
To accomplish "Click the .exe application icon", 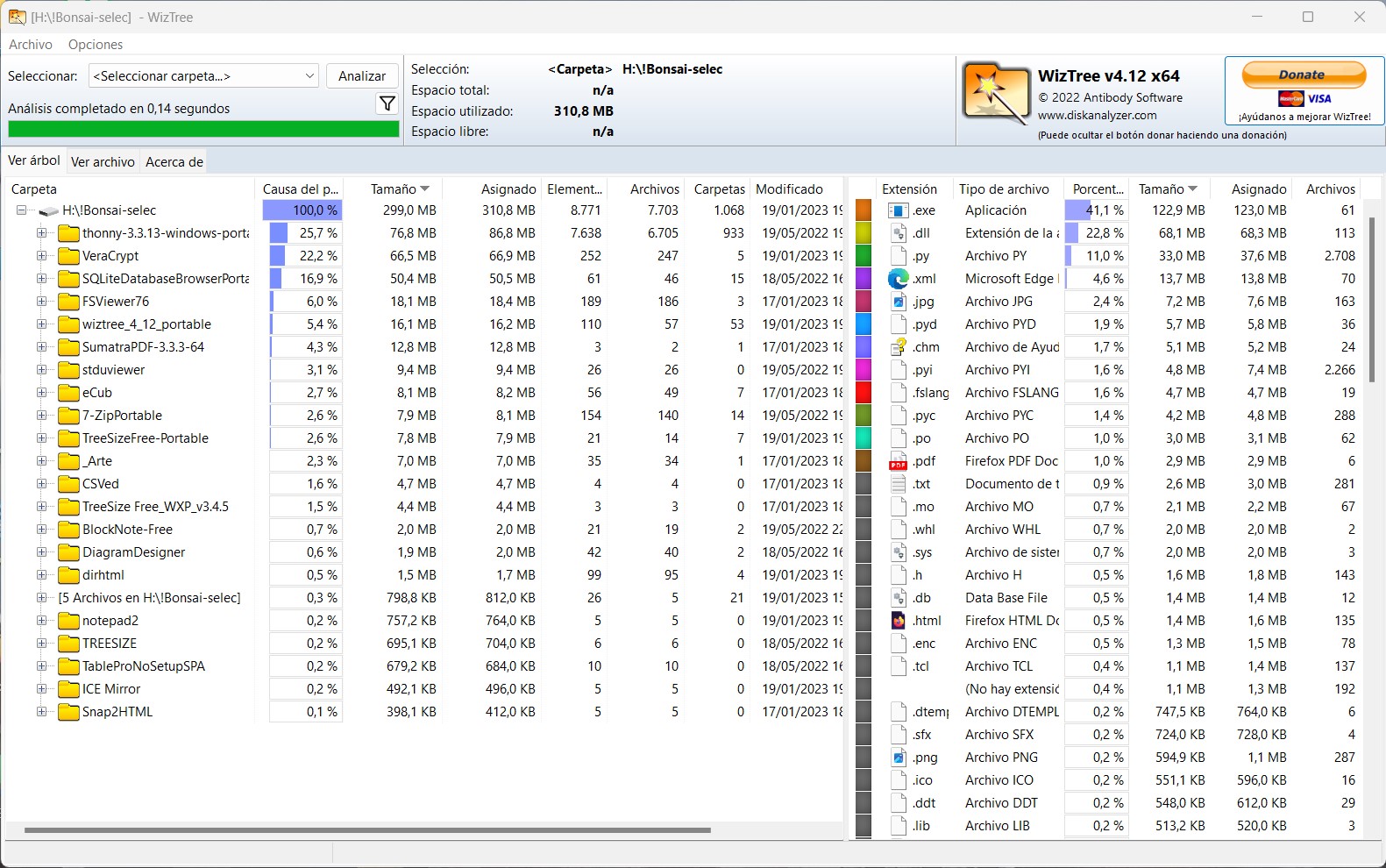I will (898, 210).
